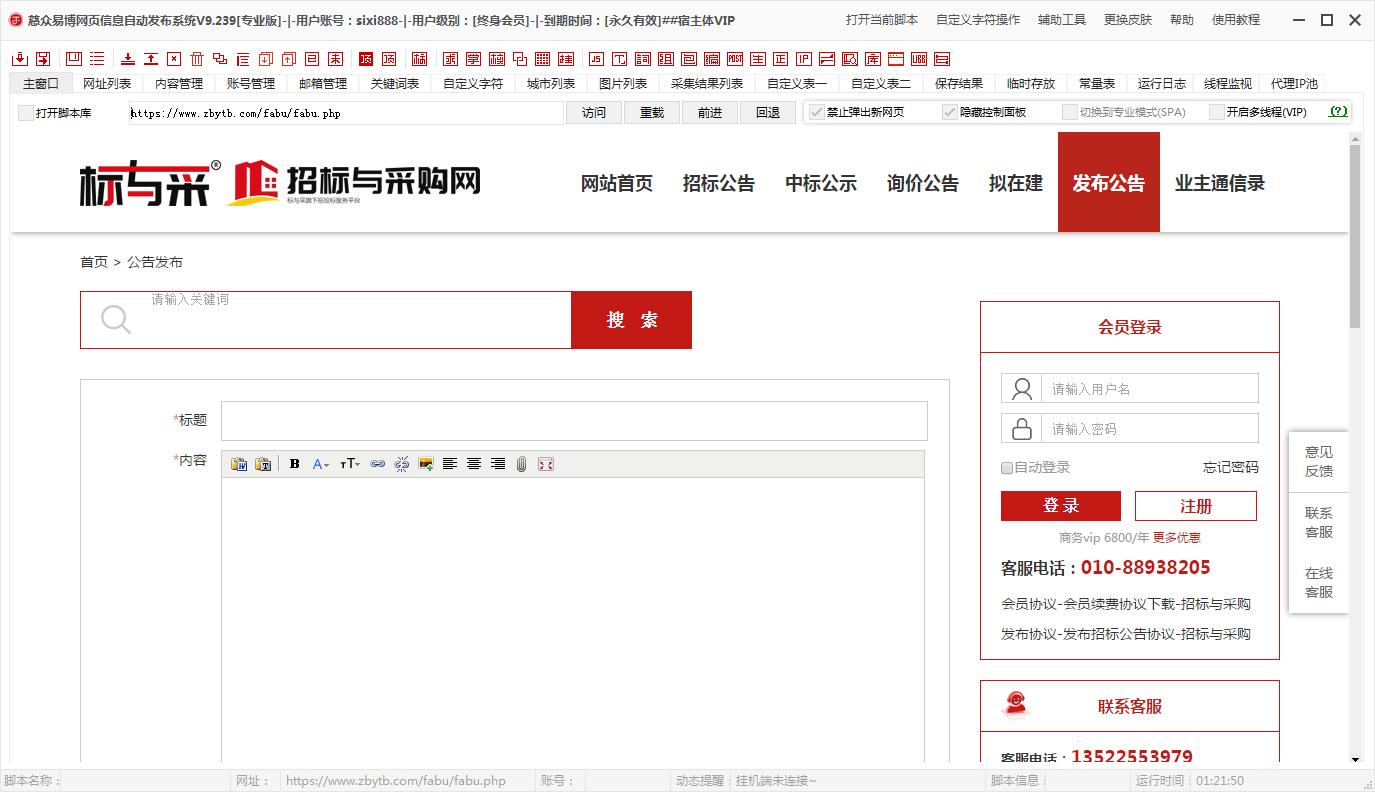Click the magnifier icon in search box
Screen dimensions: 1375x792
coord(116,320)
